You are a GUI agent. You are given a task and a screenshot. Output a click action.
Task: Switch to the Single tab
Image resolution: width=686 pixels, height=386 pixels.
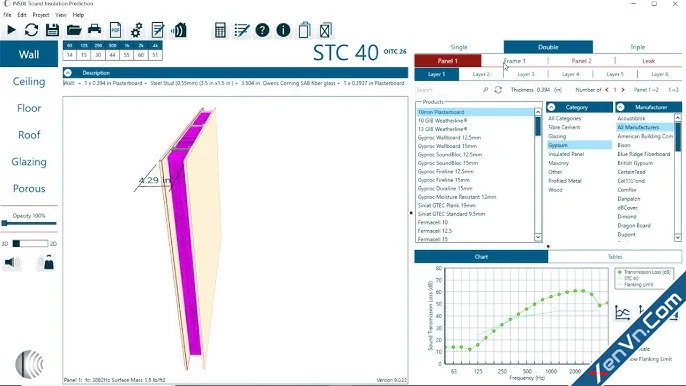click(459, 47)
